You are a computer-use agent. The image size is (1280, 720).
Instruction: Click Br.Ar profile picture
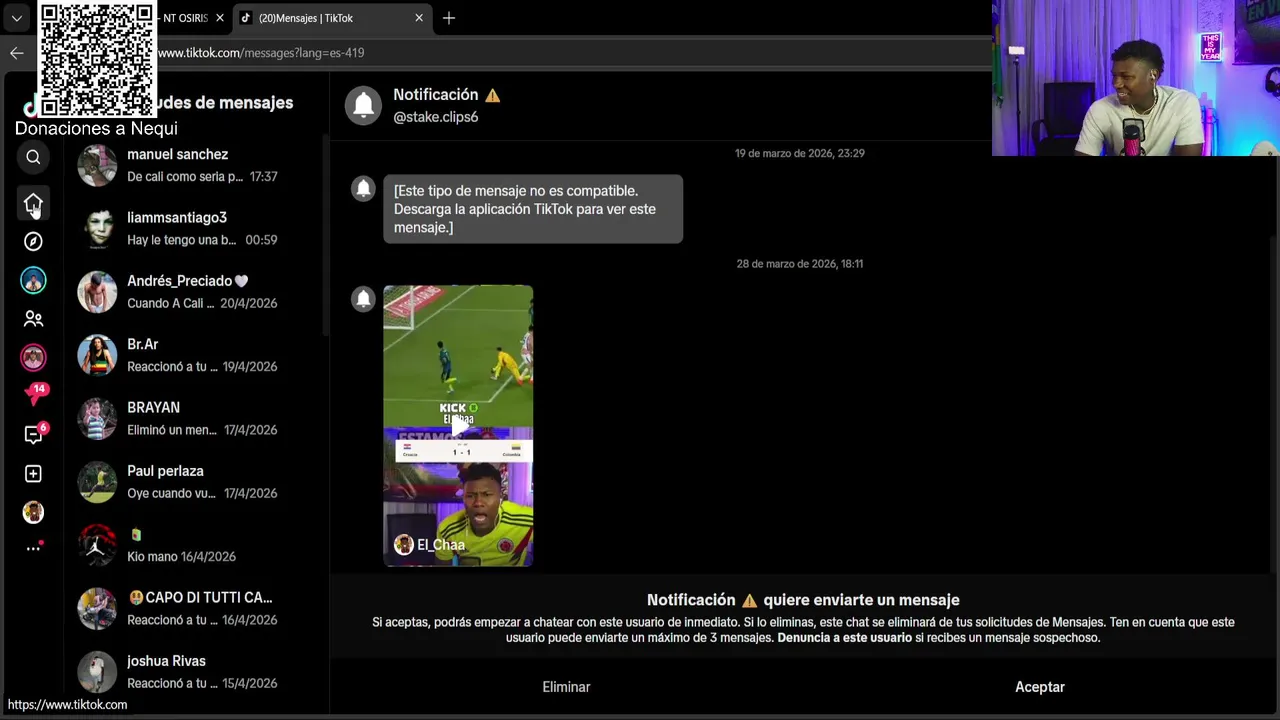coord(97,355)
